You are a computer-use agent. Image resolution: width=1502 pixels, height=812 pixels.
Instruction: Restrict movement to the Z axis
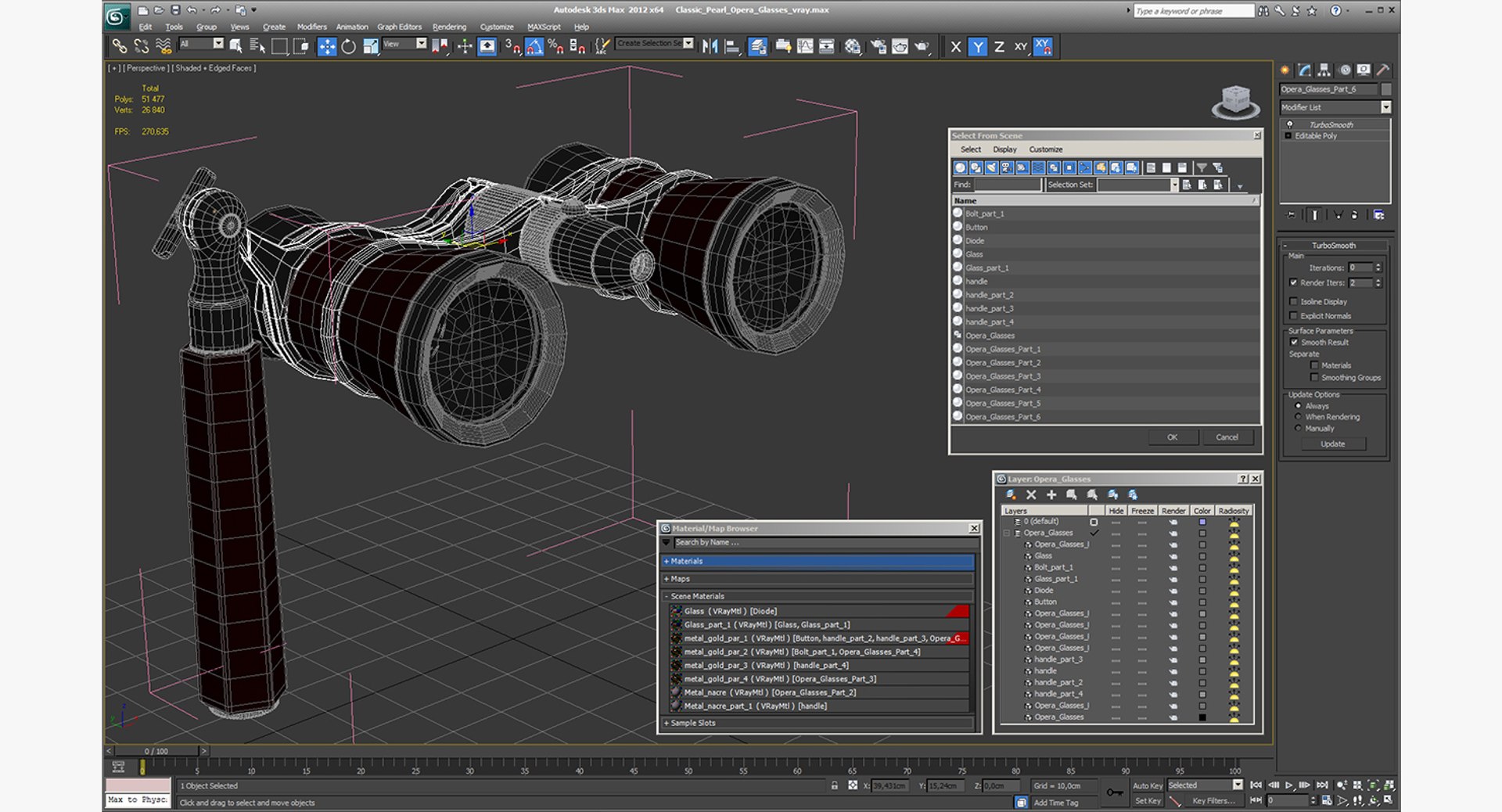click(999, 47)
